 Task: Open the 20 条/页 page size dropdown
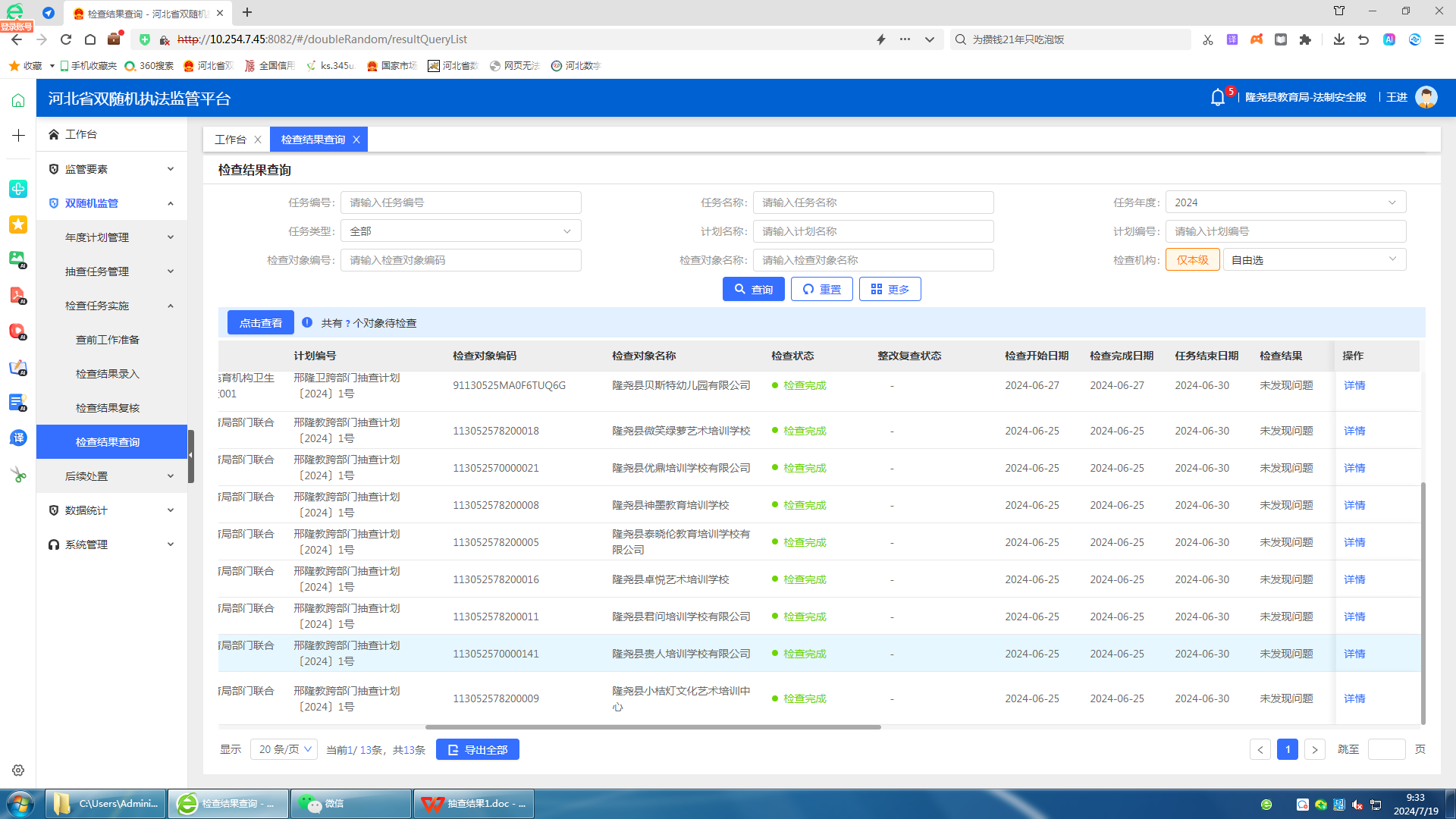click(x=284, y=749)
